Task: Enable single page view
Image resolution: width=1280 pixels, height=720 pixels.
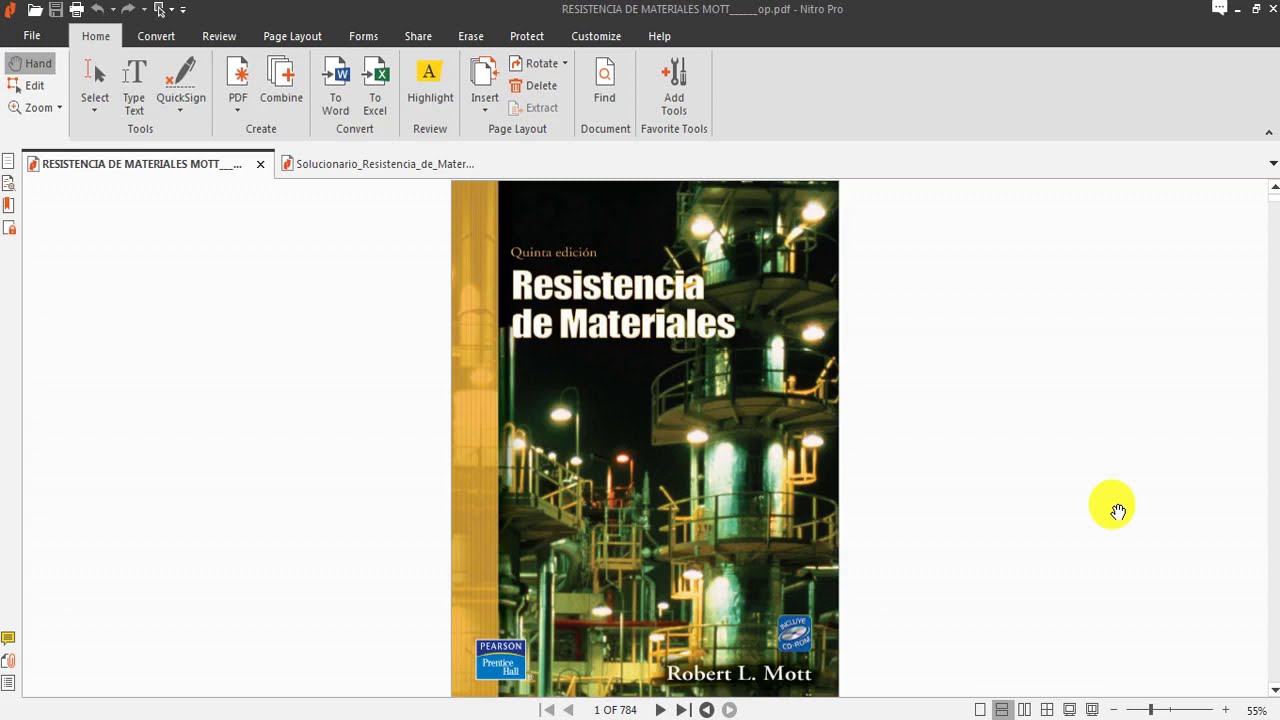Action: click(x=980, y=710)
